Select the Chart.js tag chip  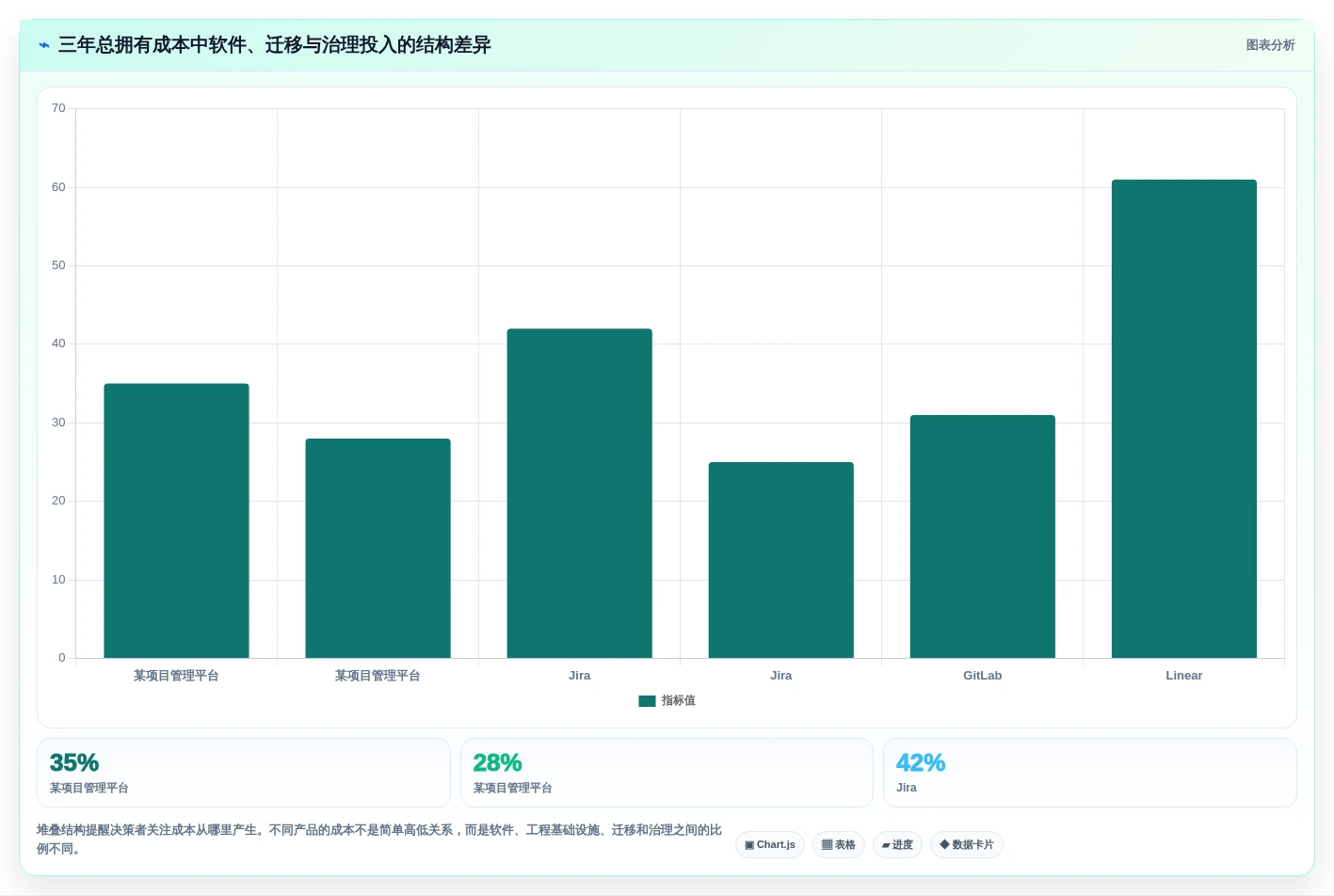[x=770, y=845]
